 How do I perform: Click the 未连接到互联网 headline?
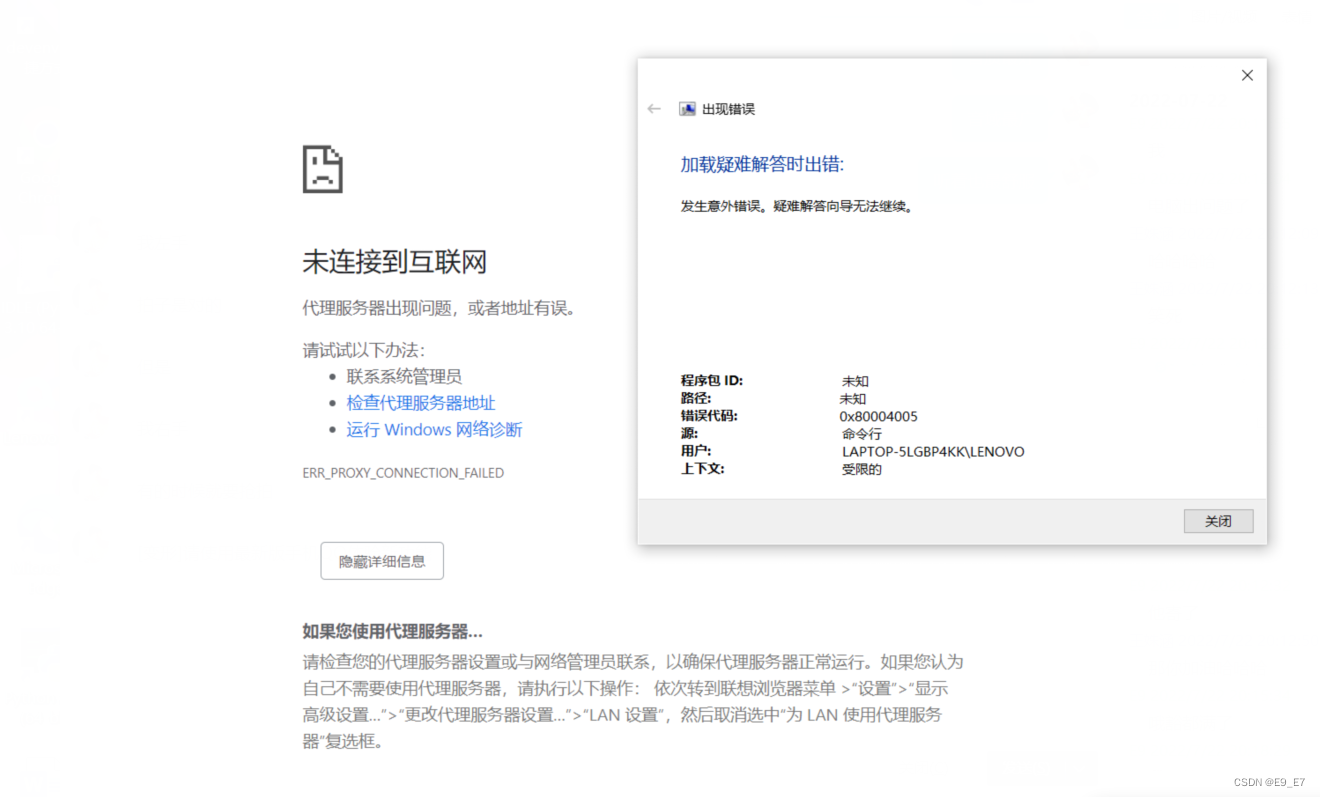[394, 261]
